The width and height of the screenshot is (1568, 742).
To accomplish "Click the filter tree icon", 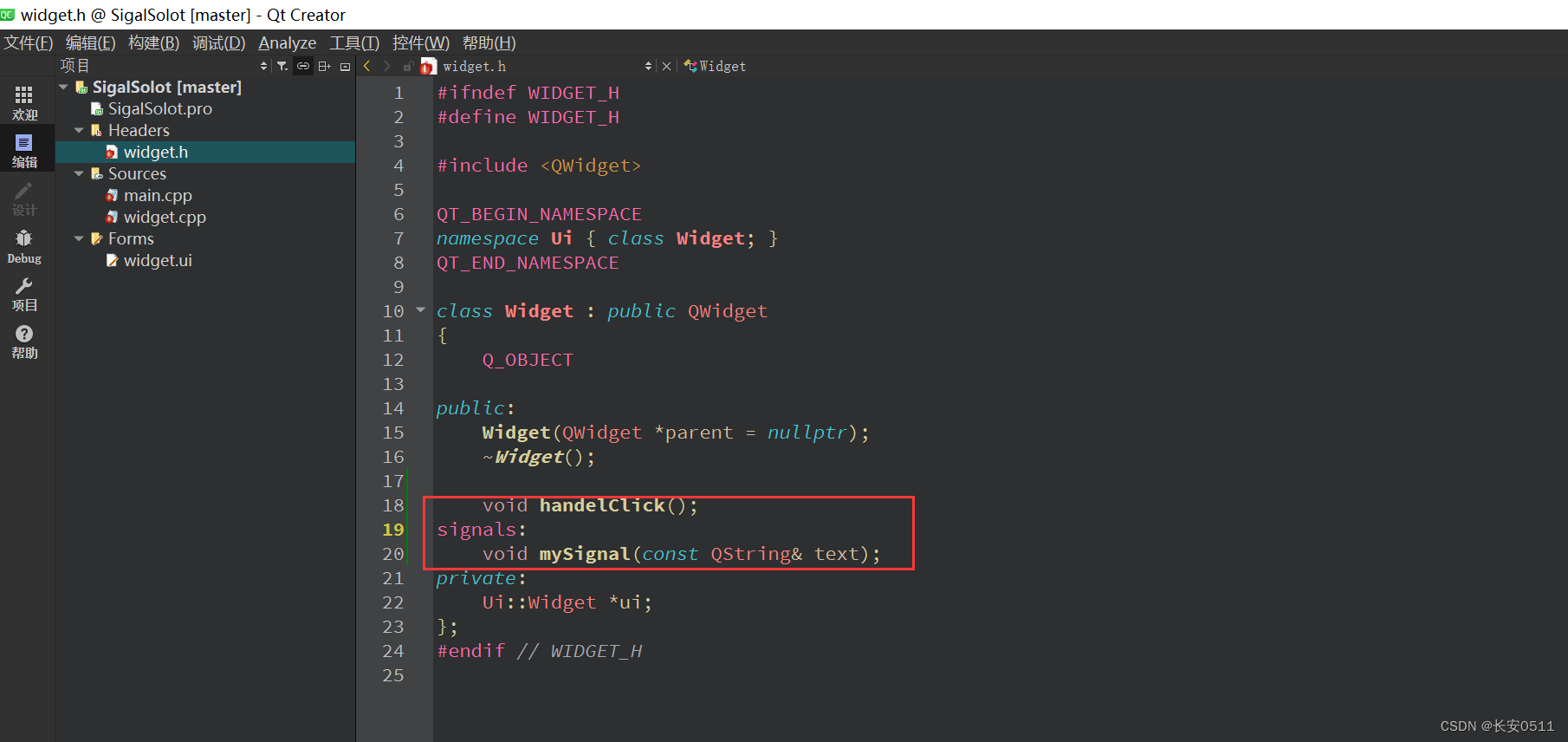I will pyautogui.click(x=282, y=66).
